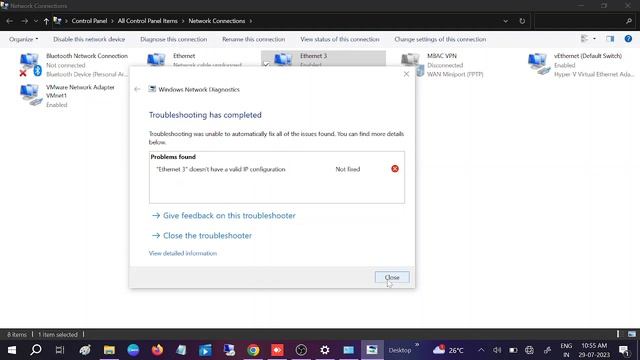
Task: Select the Ethernet 3 adapter icon
Action: tap(283, 60)
